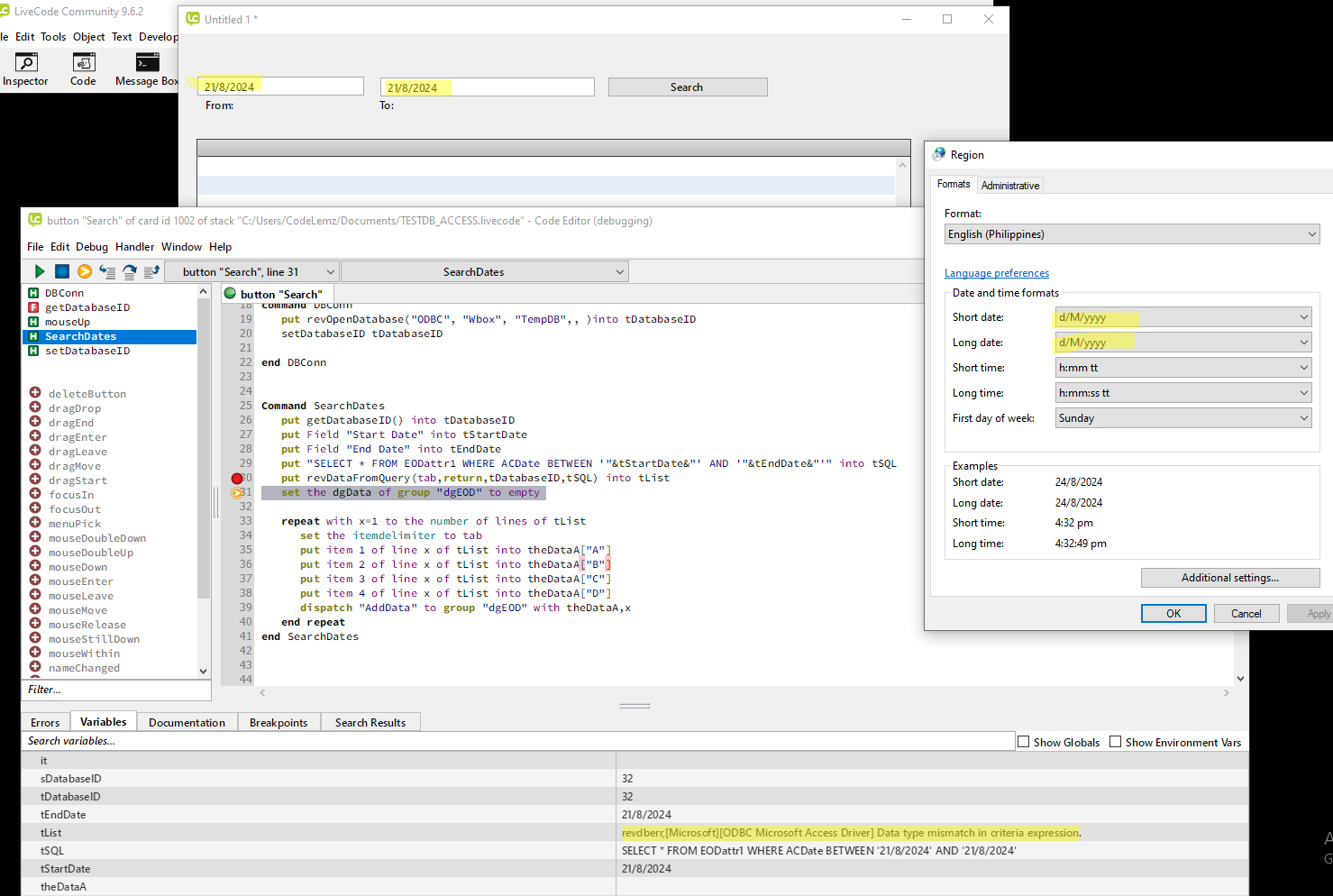
Task: Click the orange Show Next Statement icon
Action: tap(85, 271)
